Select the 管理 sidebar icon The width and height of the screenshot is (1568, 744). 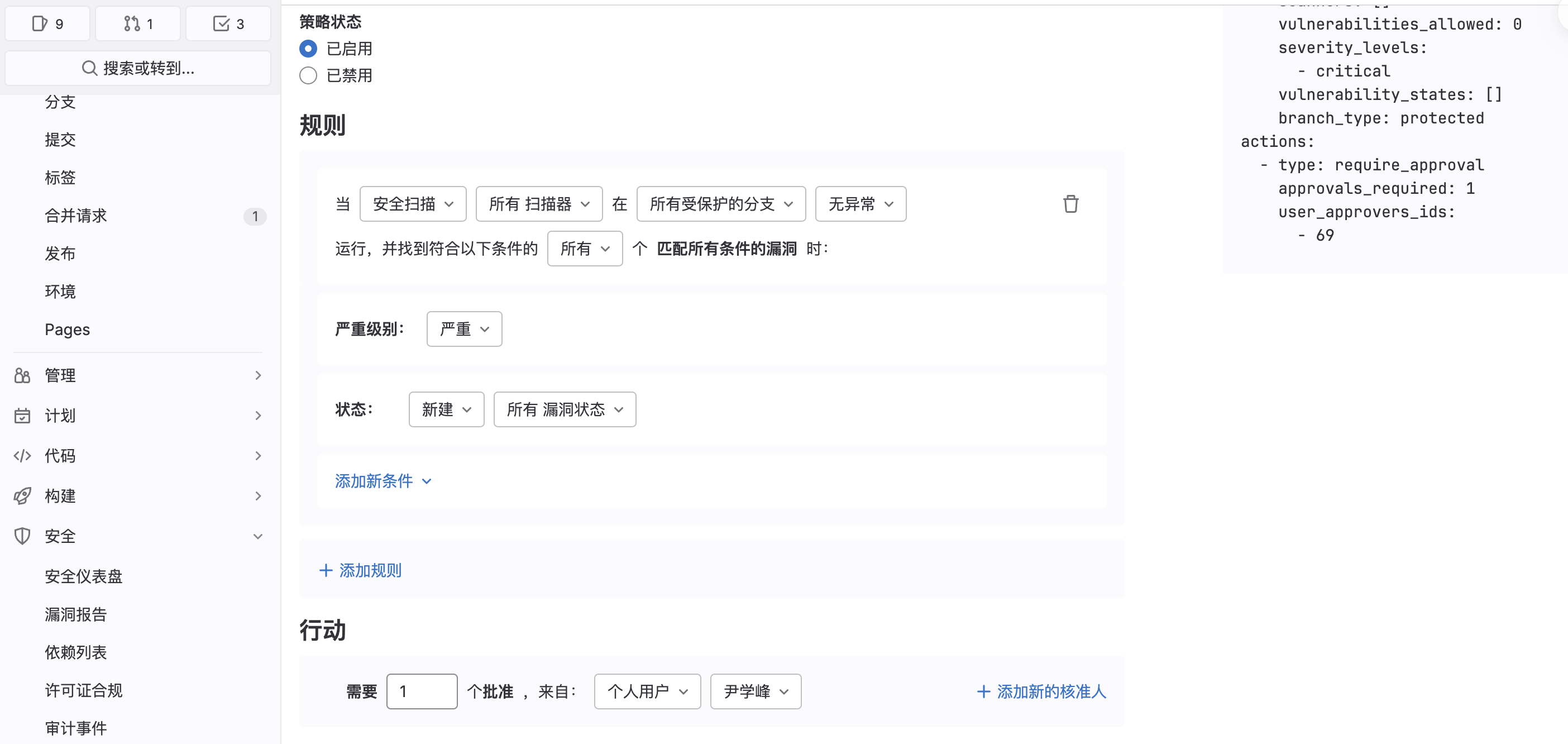[22, 375]
